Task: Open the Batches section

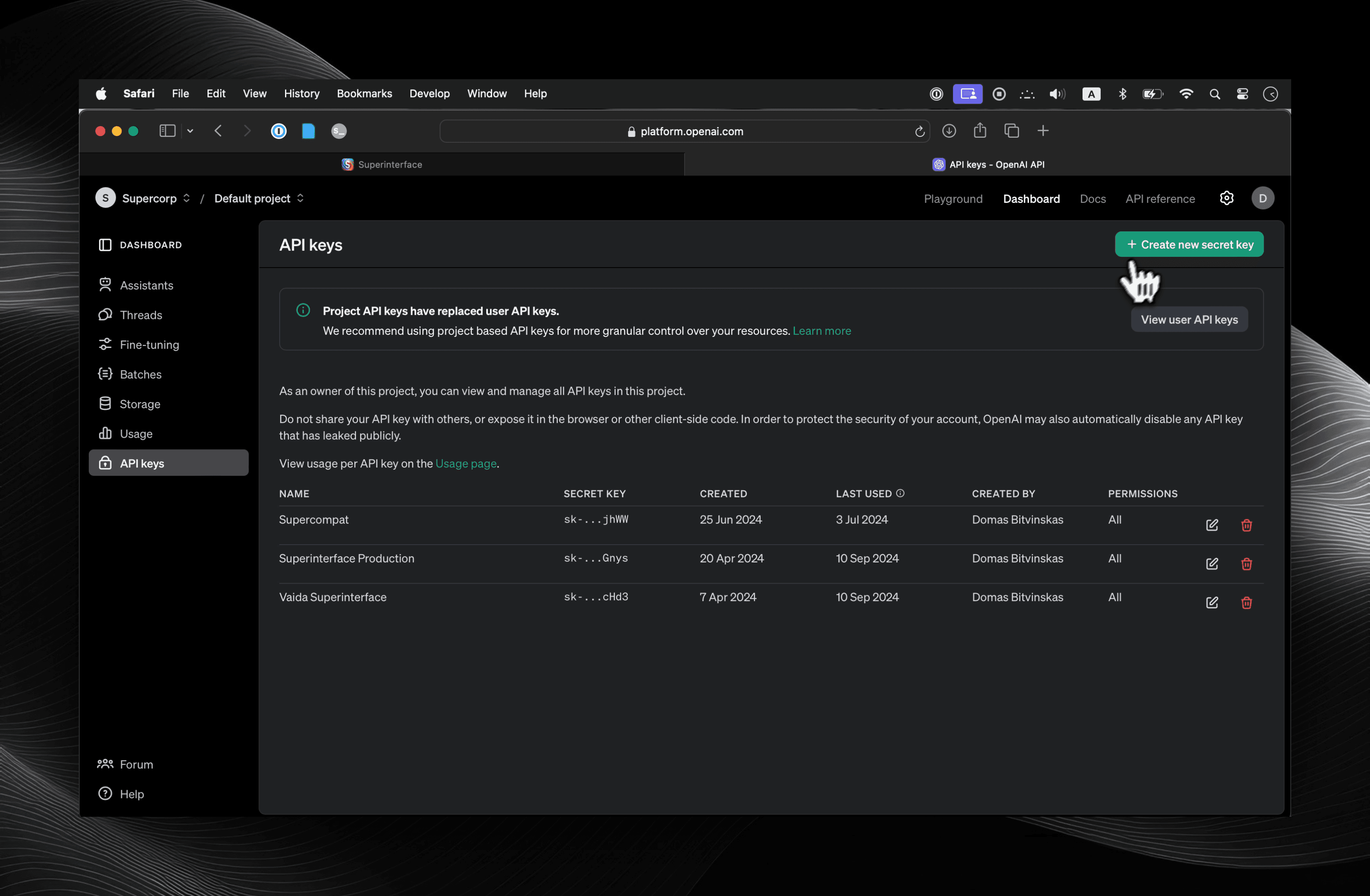Action: point(141,374)
